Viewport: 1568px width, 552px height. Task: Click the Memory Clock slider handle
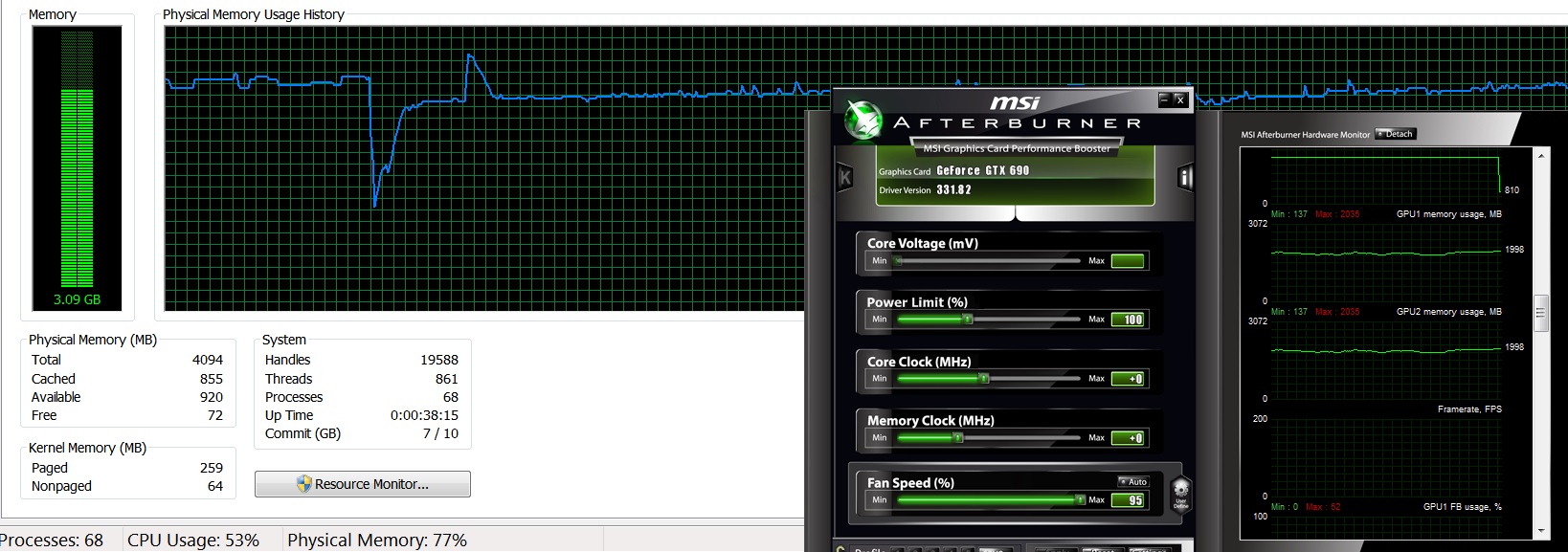pos(957,438)
